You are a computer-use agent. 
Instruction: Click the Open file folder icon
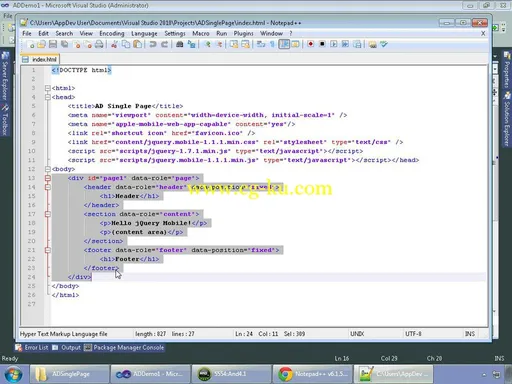(x=42, y=44)
